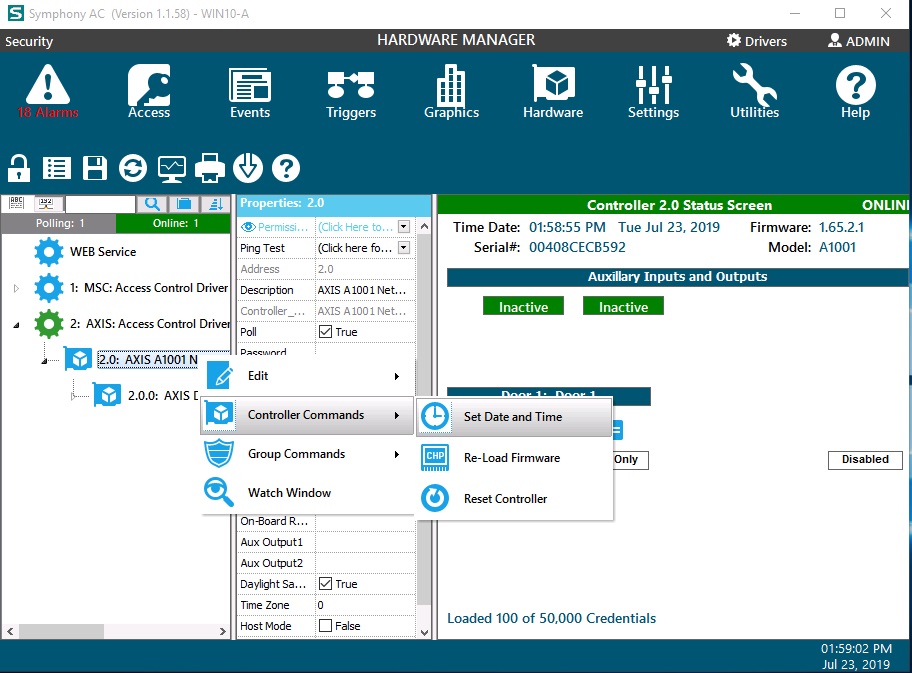Open the Events section

click(x=250, y=92)
